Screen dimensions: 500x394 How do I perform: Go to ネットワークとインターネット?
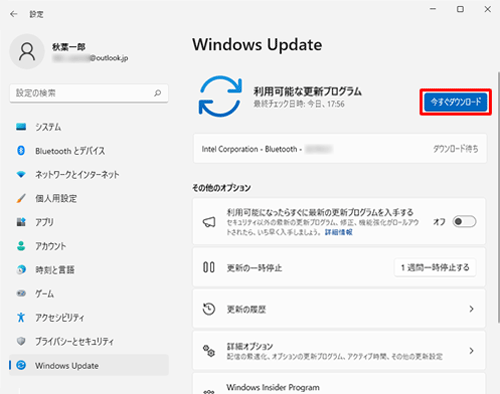(89, 174)
